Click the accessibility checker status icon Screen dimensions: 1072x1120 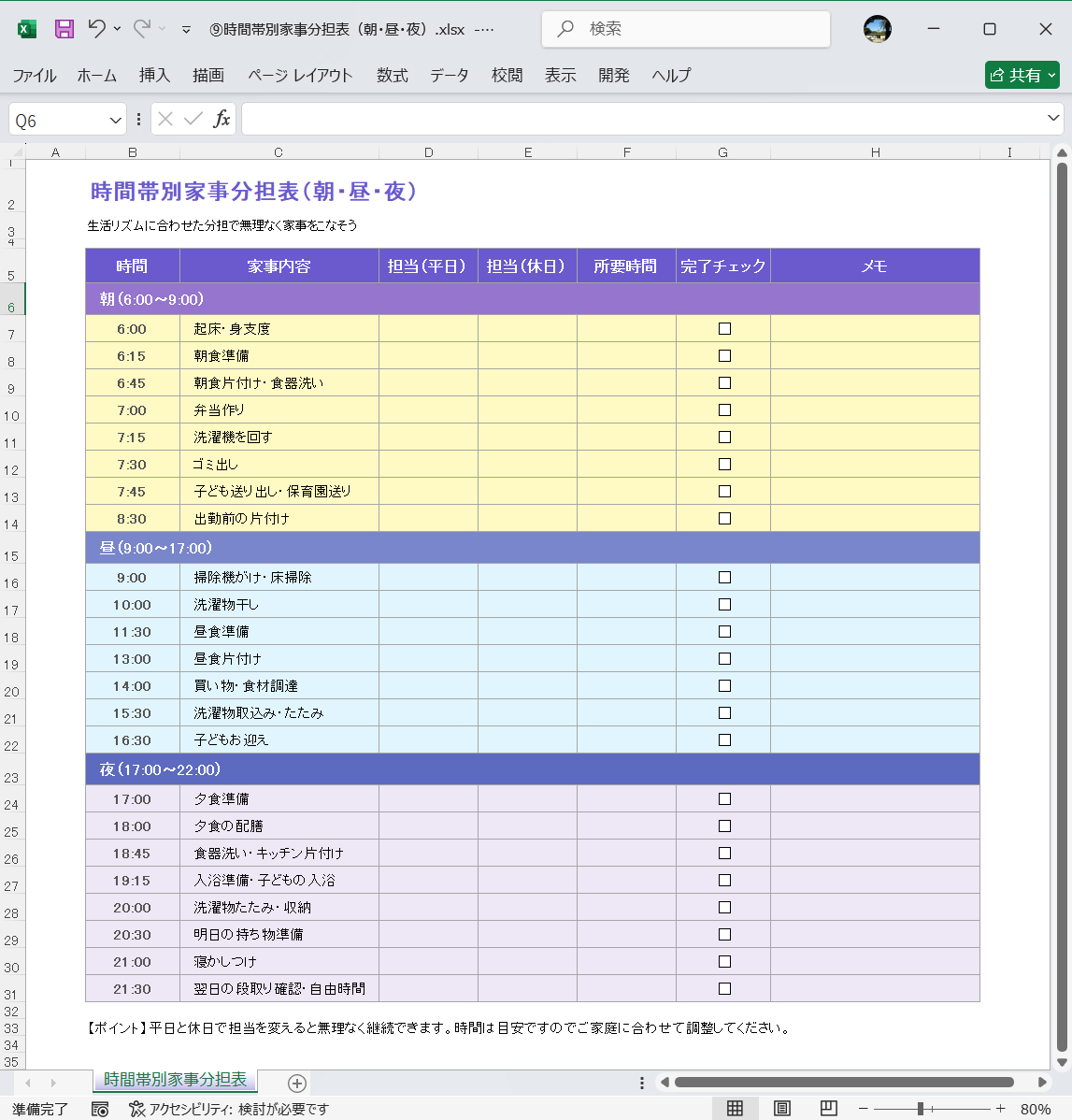pos(136,1110)
